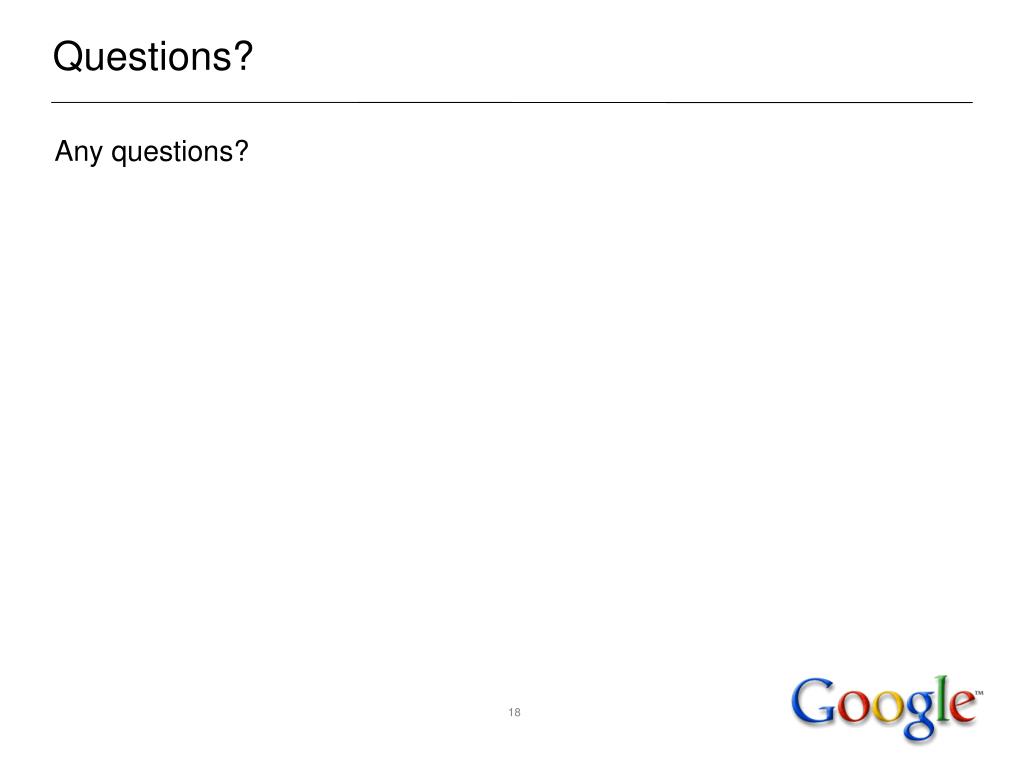This screenshot has width=1024, height=768.
Task: Click the blue lowercase 'g' in logo
Action: 919,716
